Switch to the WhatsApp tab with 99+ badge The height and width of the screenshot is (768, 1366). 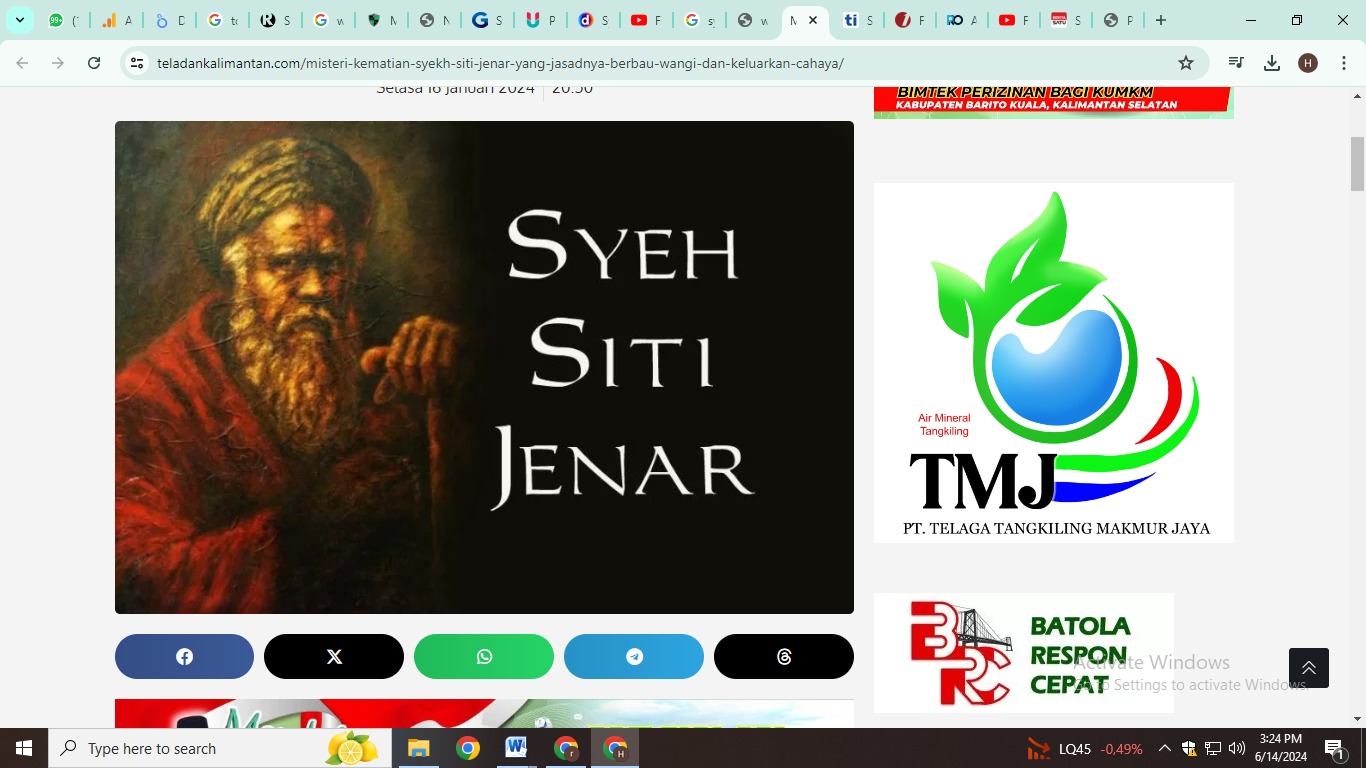coord(63,20)
